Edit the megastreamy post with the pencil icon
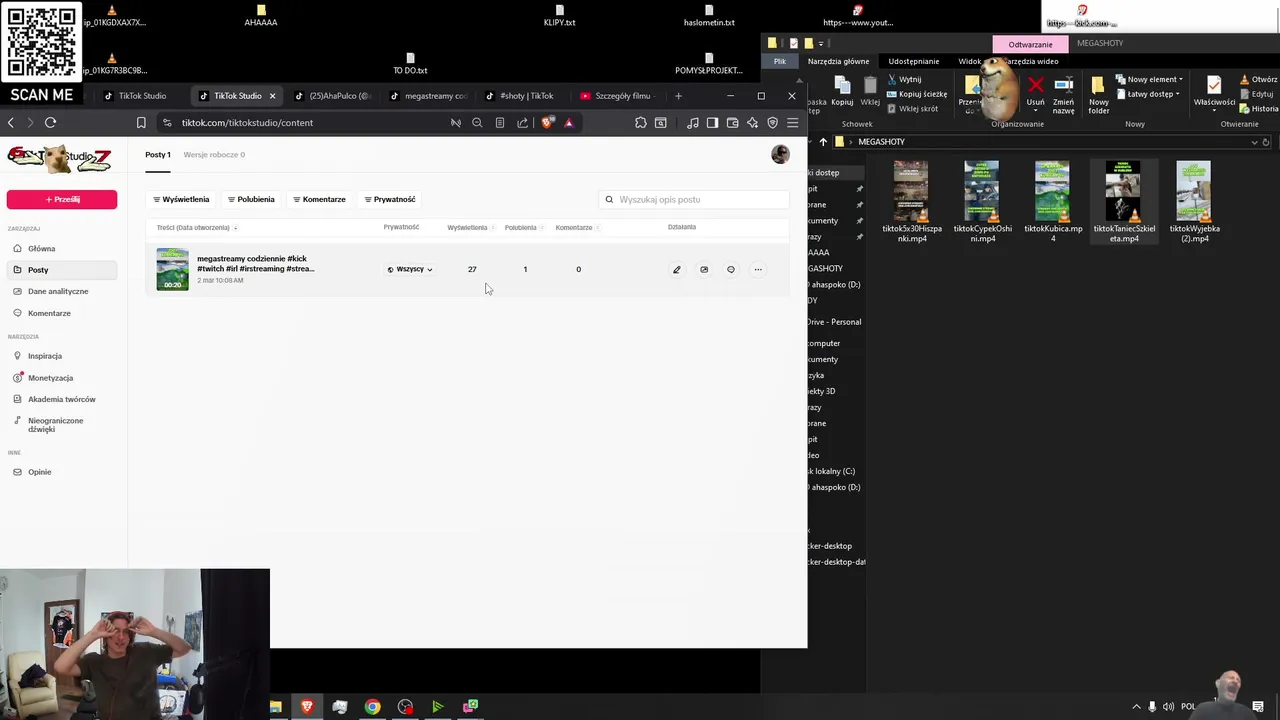Image resolution: width=1280 pixels, height=720 pixels. tap(677, 269)
